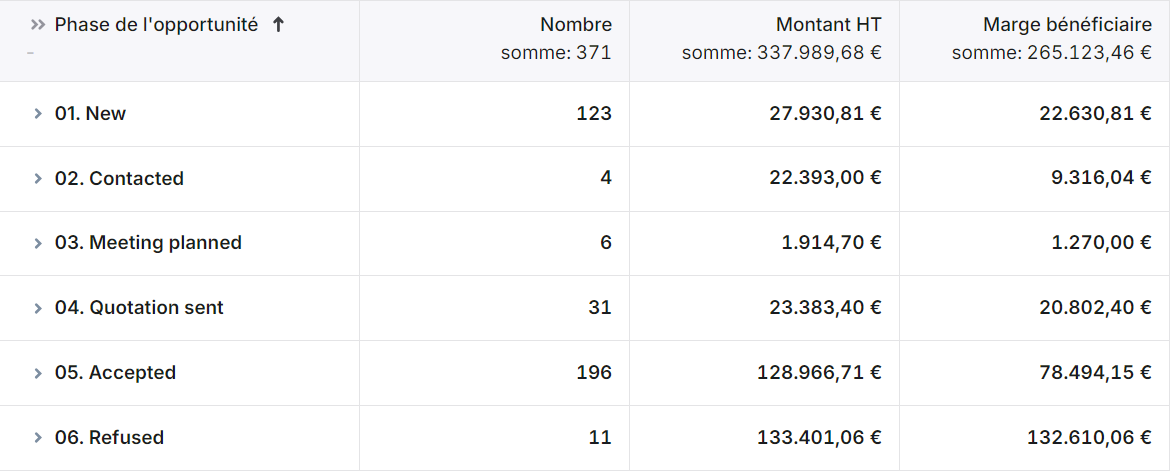
Task: Click the somme: 371 summary text
Action: 557,53
